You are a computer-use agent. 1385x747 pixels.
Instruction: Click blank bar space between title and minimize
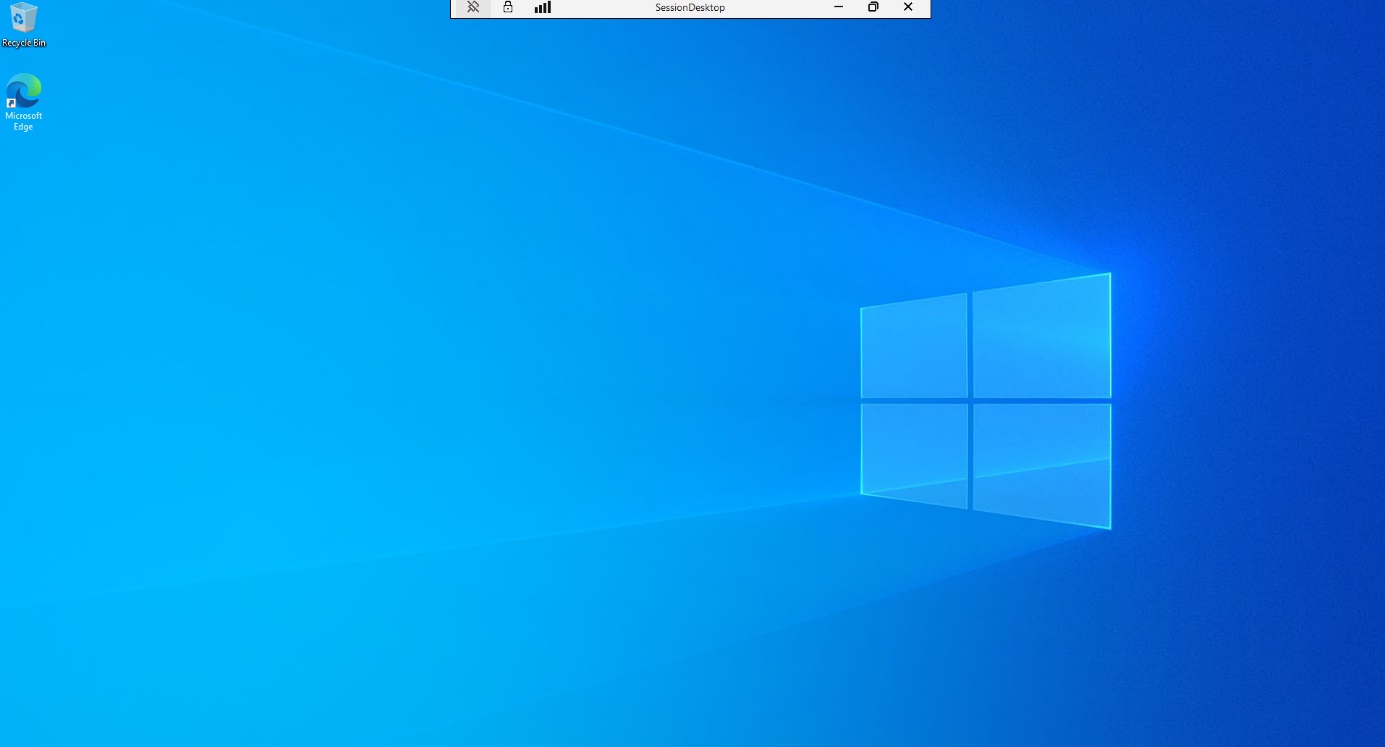point(780,7)
